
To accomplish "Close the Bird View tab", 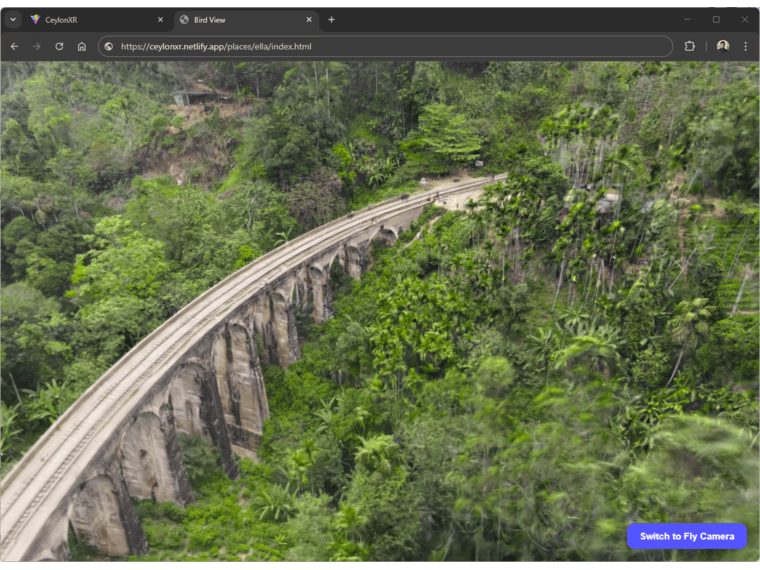I will (309, 19).
